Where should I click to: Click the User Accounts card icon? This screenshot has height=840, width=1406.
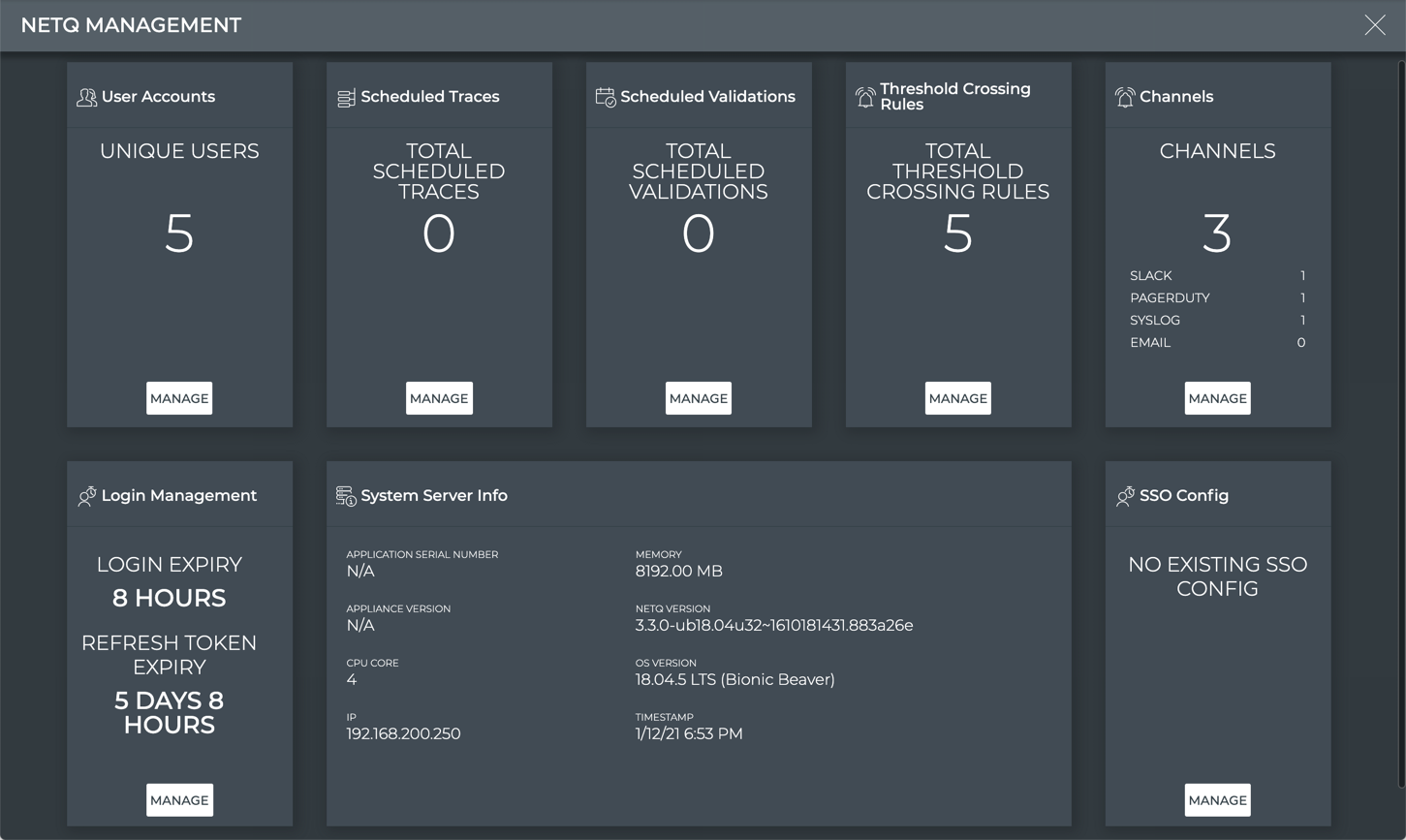click(85, 96)
